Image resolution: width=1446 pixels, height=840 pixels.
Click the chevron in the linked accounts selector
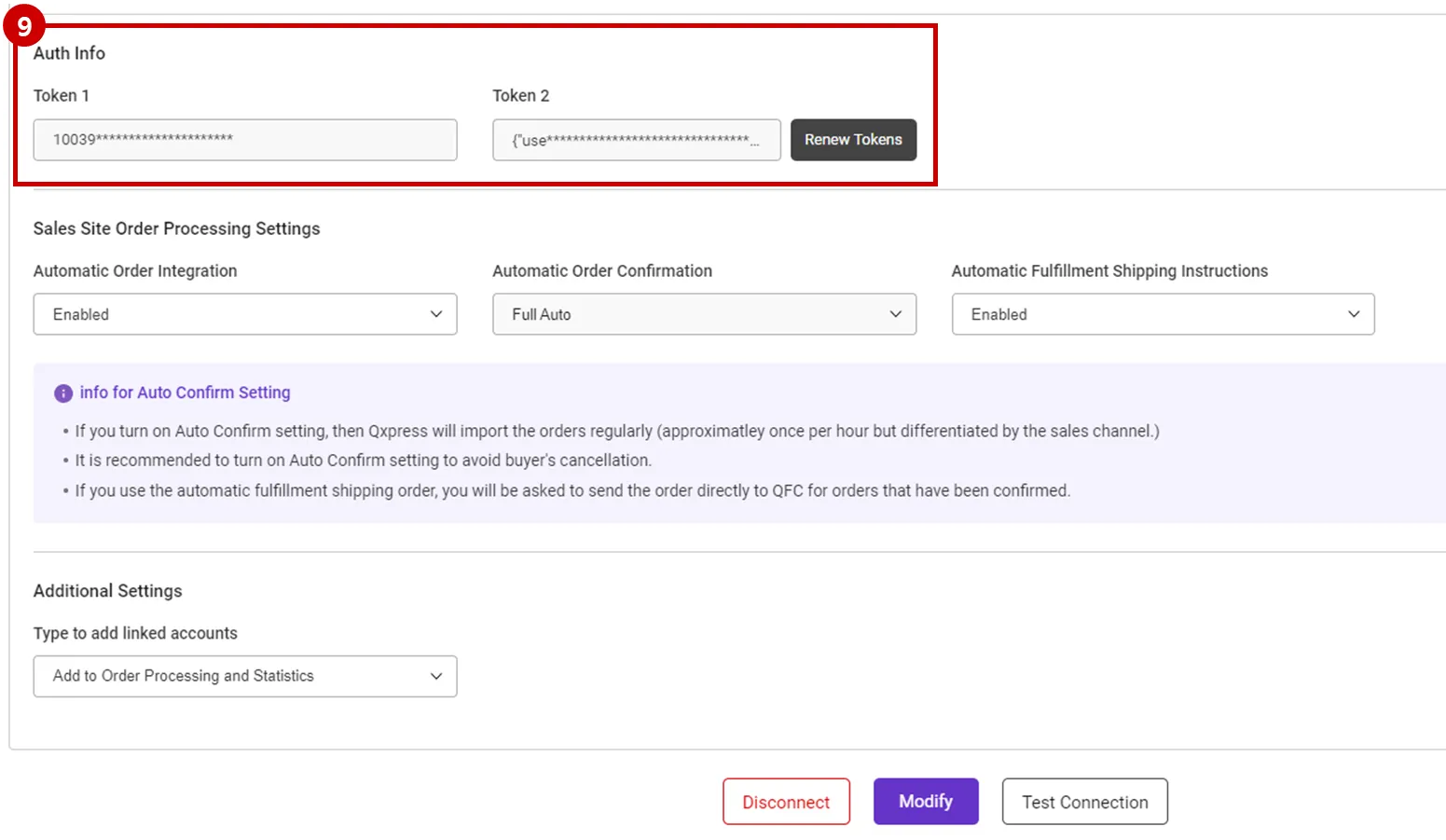[x=436, y=676]
